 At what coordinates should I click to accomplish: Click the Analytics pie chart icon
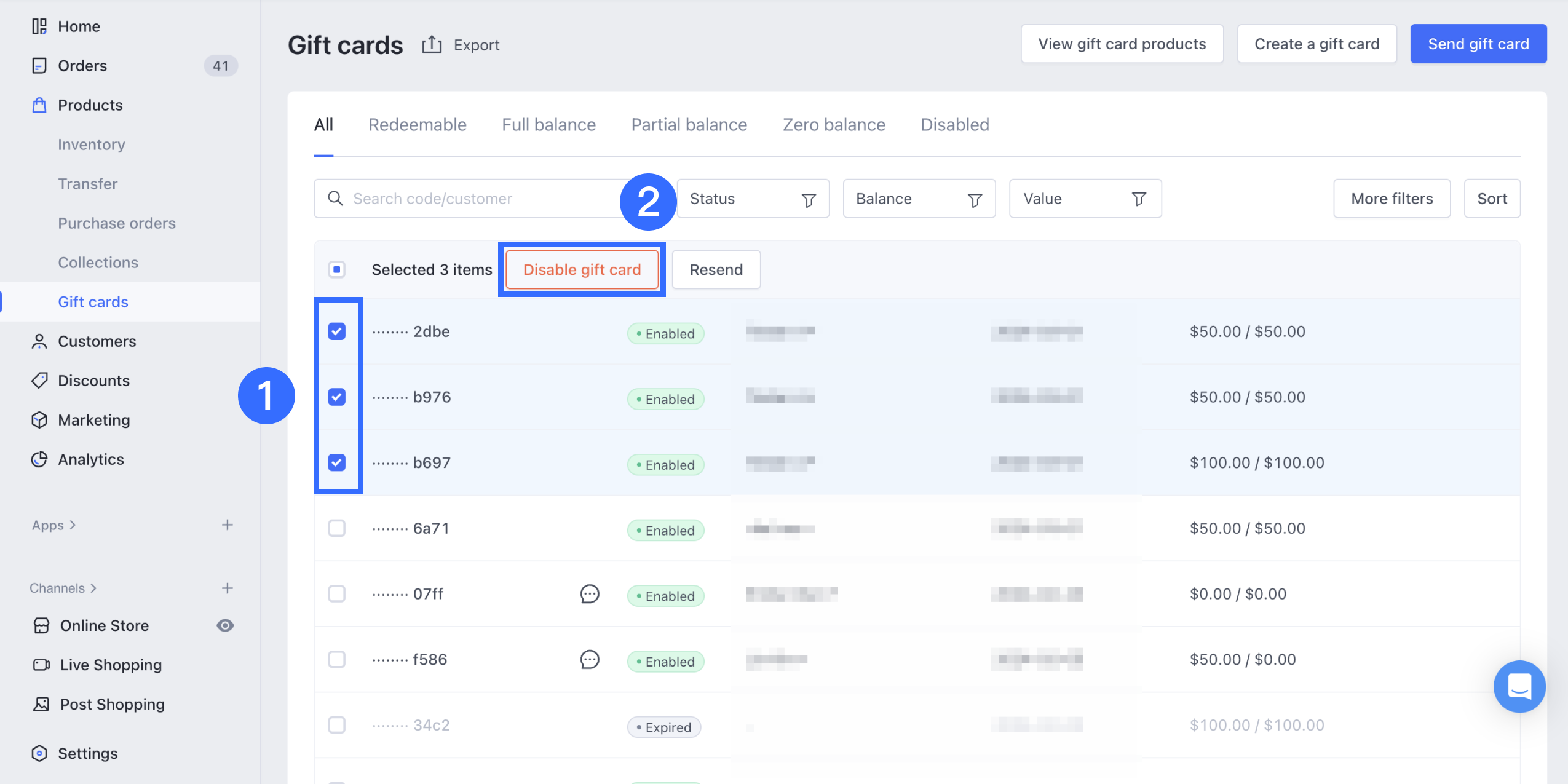39,459
